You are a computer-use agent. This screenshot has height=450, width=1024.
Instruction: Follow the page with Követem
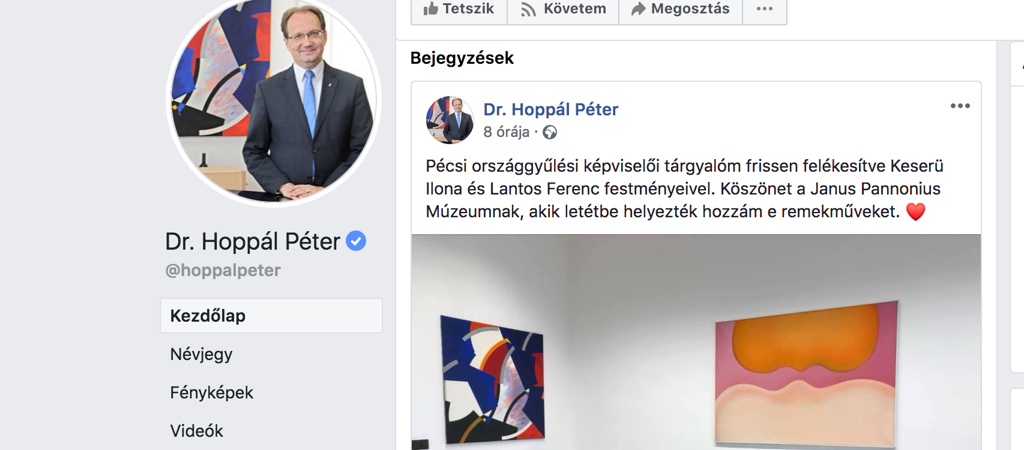tap(563, 10)
